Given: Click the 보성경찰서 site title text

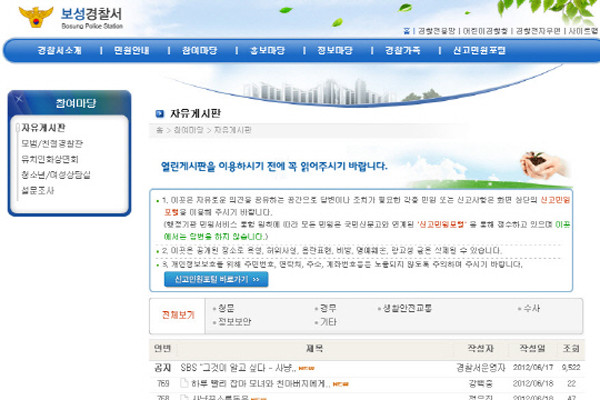Looking at the screenshot, I should click(x=91, y=14).
